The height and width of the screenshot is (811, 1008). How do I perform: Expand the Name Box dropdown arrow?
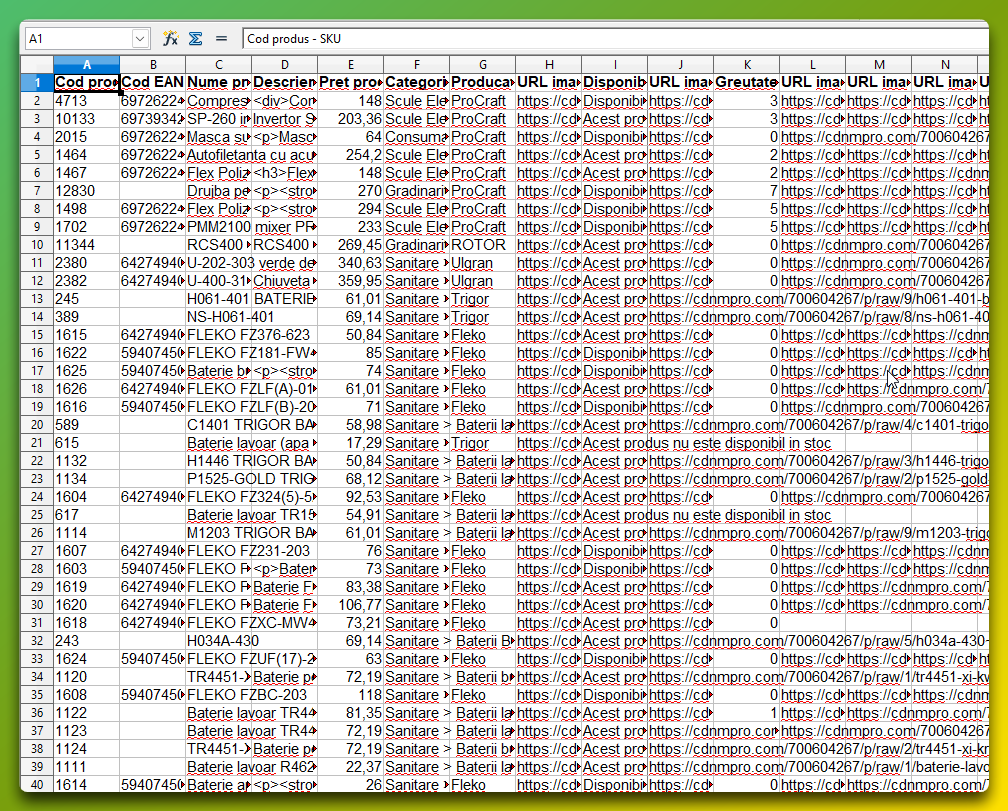[140, 38]
